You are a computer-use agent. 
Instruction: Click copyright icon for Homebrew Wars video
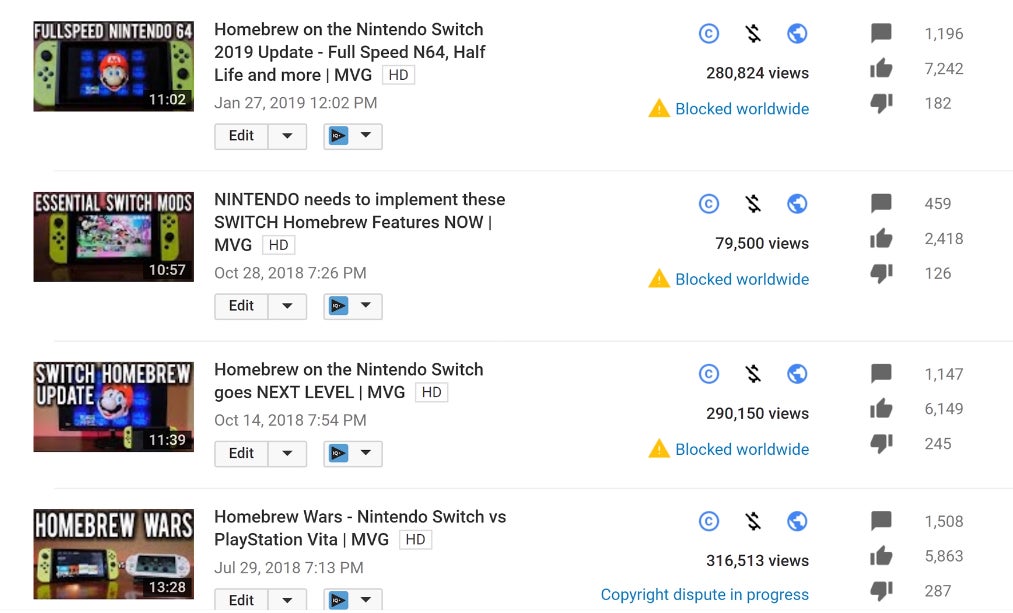[x=708, y=521]
